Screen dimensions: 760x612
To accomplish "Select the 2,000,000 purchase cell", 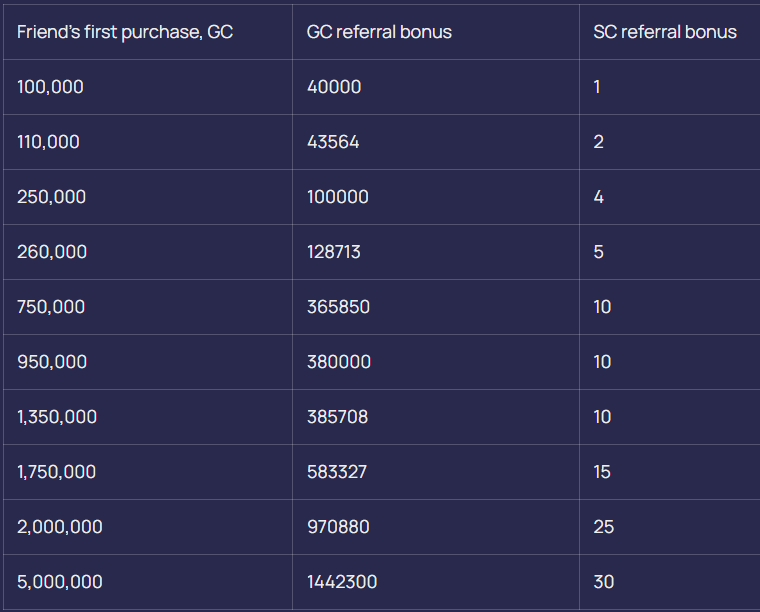I will pos(60,527).
